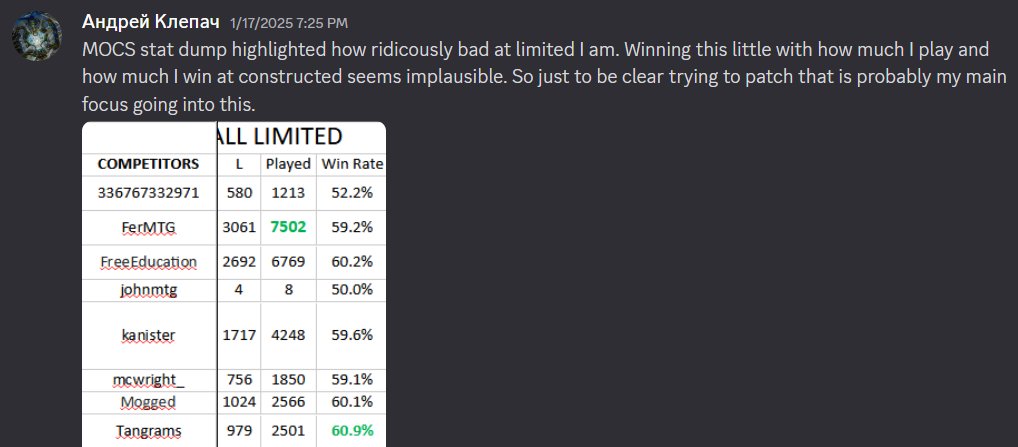Click the Win Rate column header
The width and height of the screenshot is (1018, 447).
(x=353, y=165)
